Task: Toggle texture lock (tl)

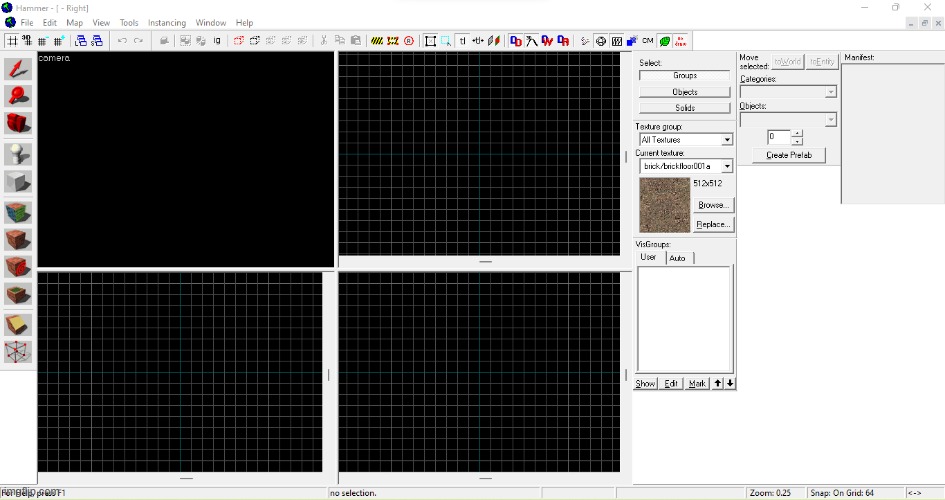Action: [x=463, y=41]
